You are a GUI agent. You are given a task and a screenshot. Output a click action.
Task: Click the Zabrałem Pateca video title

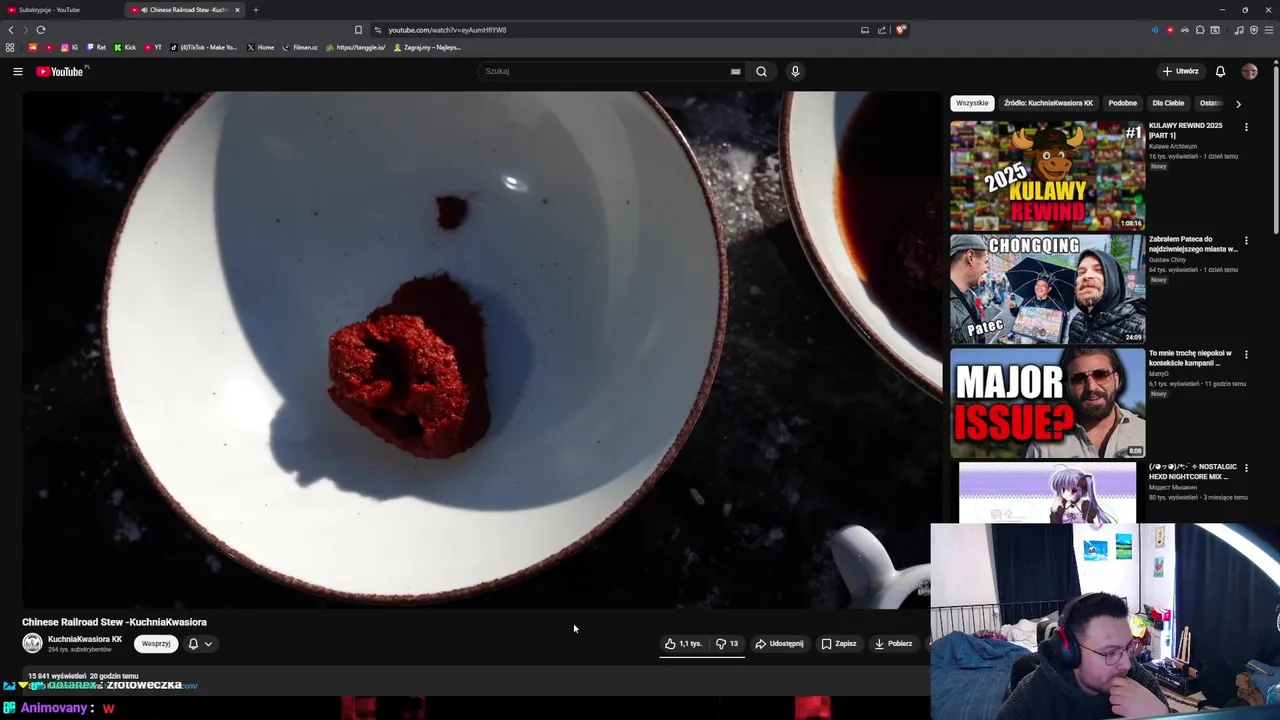click(1193, 244)
